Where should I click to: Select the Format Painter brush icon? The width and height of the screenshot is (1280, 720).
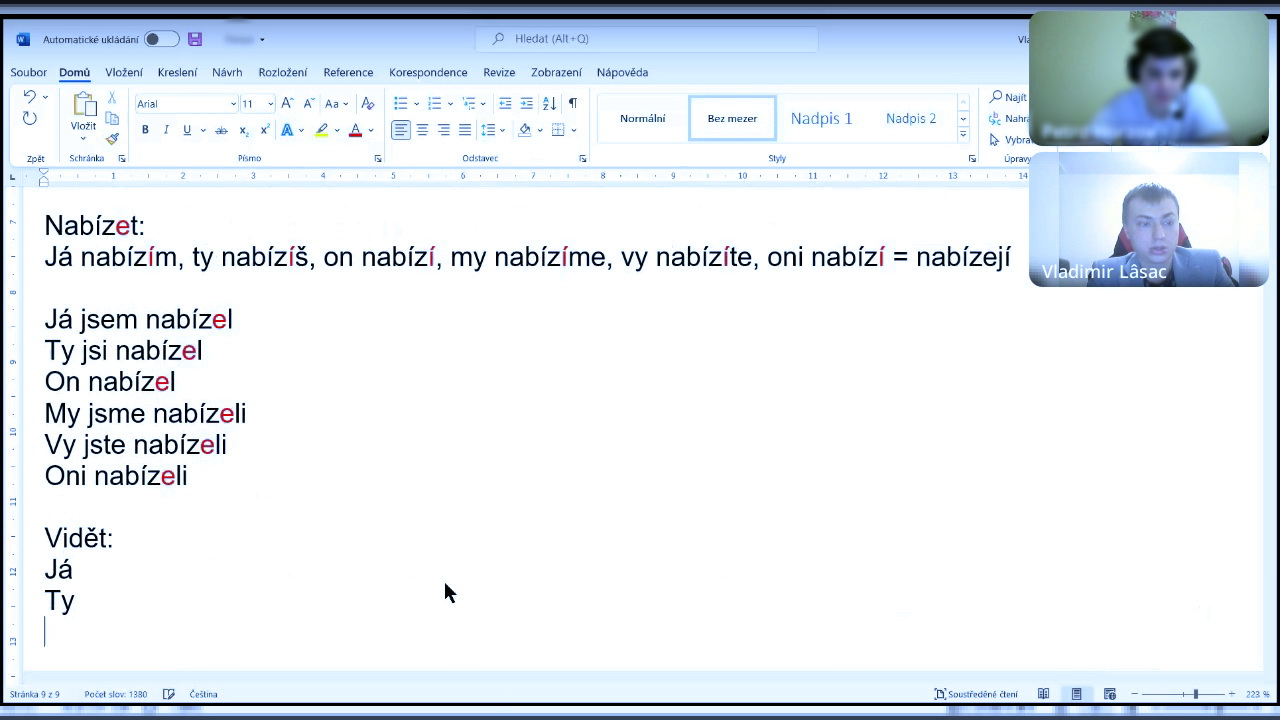pos(112,139)
